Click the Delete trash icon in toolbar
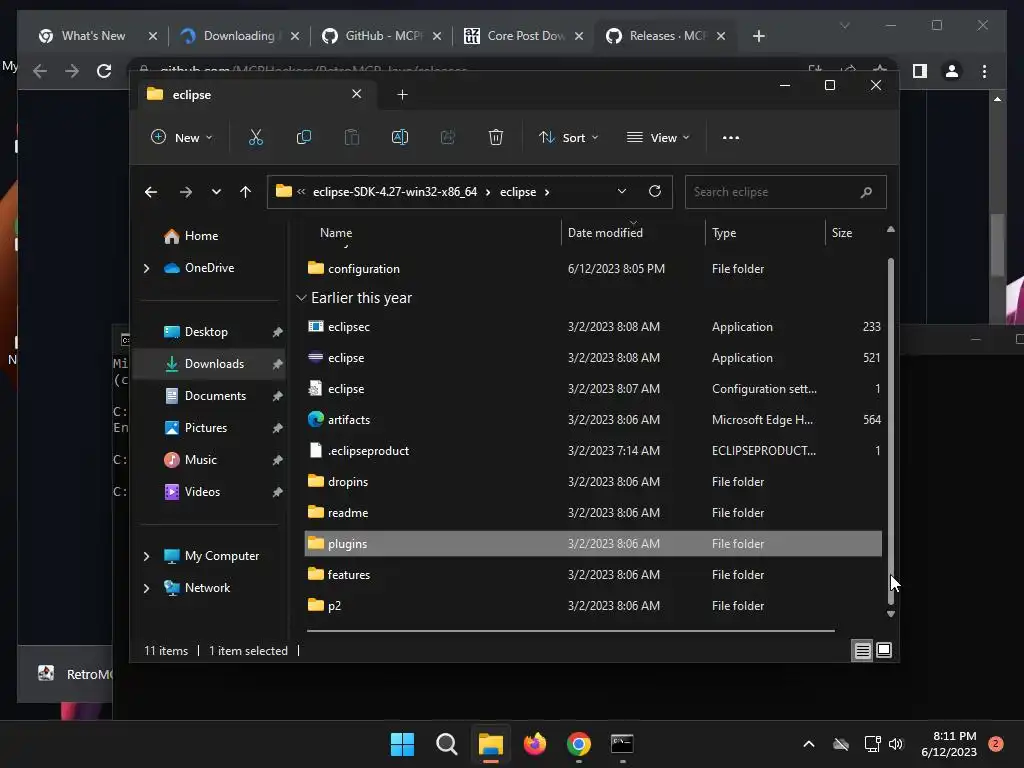Image resolution: width=1024 pixels, height=768 pixels. coord(496,138)
